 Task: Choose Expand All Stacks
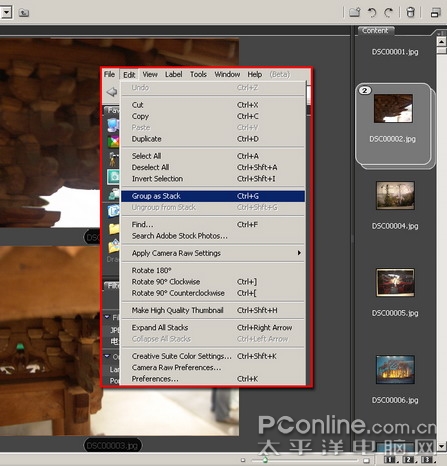213,328
